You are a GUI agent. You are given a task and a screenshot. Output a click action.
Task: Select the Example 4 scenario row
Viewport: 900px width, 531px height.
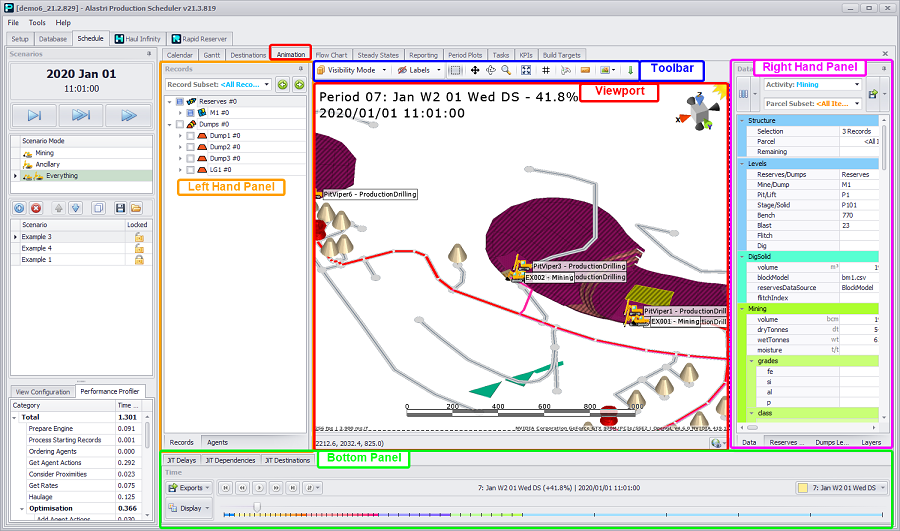37,248
